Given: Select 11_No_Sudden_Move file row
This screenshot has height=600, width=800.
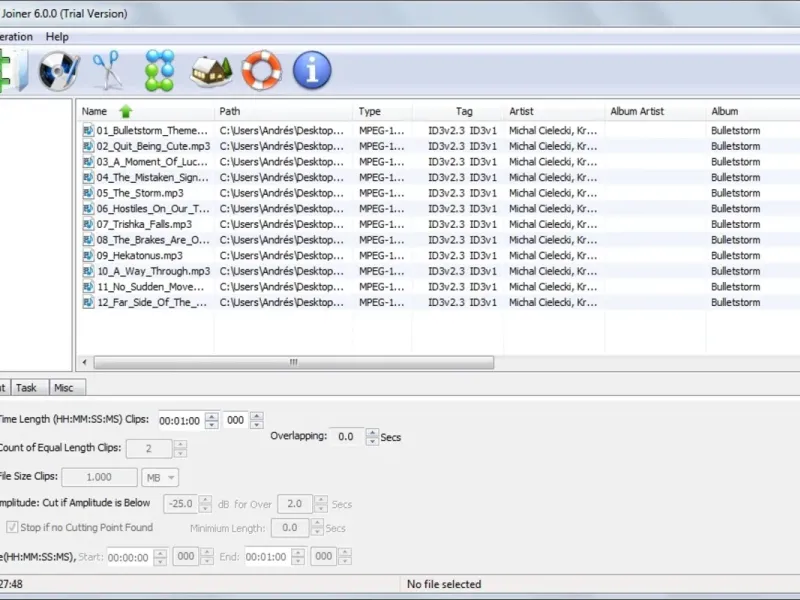Looking at the screenshot, I should 440,287.
